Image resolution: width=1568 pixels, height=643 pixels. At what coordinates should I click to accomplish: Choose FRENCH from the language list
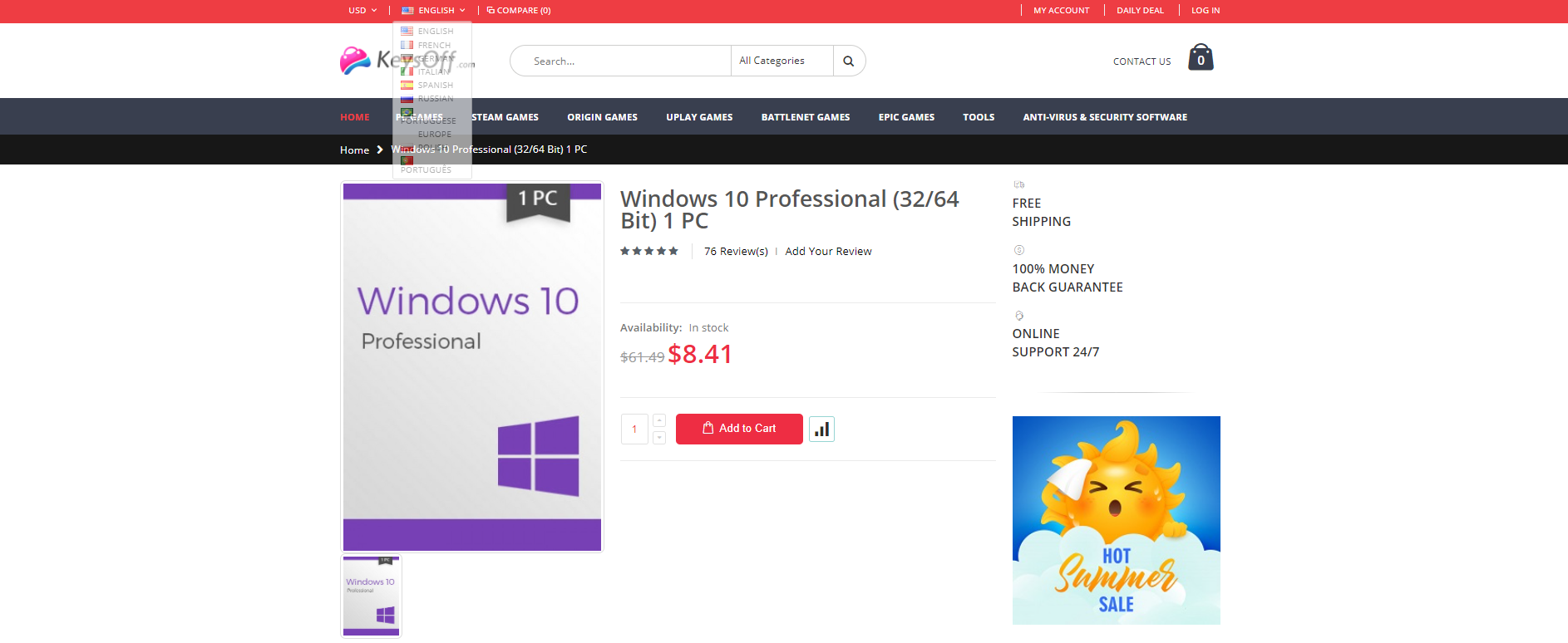pyautogui.click(x=426, y=46)
